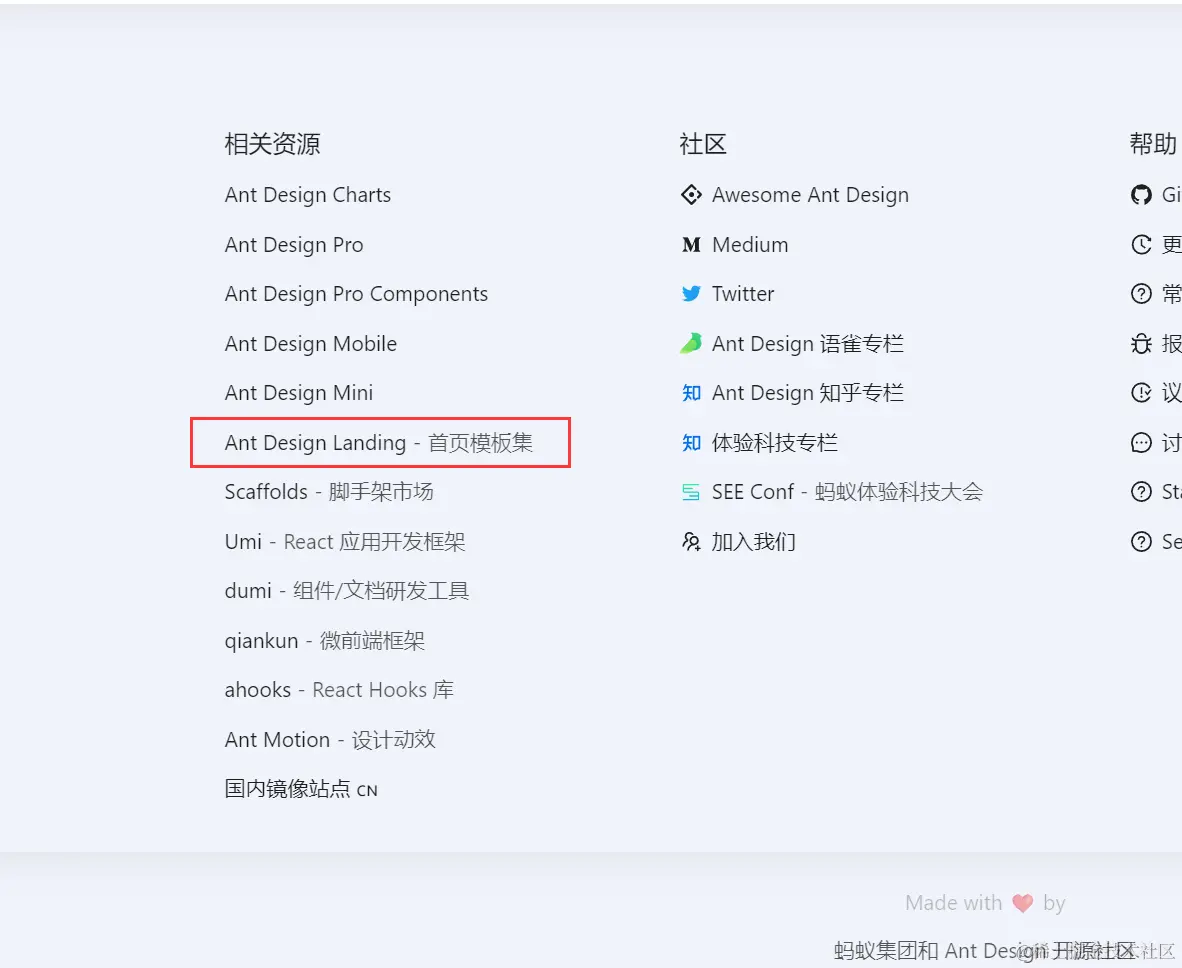The width and height of the screenshot is (1182, 968).
Task: Click the Awesome Ant Design diamond icon
Action: 691,195
